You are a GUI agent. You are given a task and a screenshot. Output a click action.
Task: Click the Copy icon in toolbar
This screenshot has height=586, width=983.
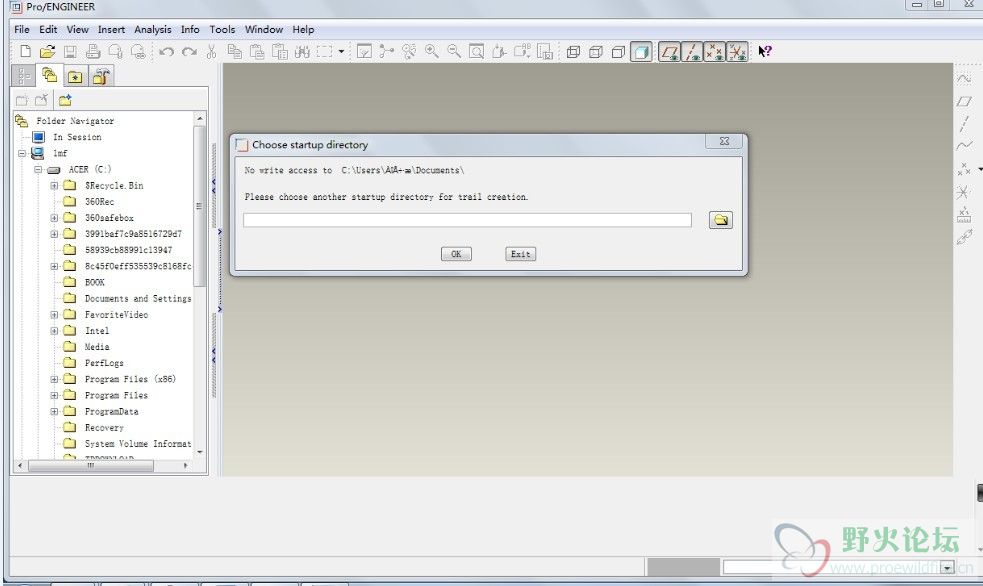click(x=234, y=51)
